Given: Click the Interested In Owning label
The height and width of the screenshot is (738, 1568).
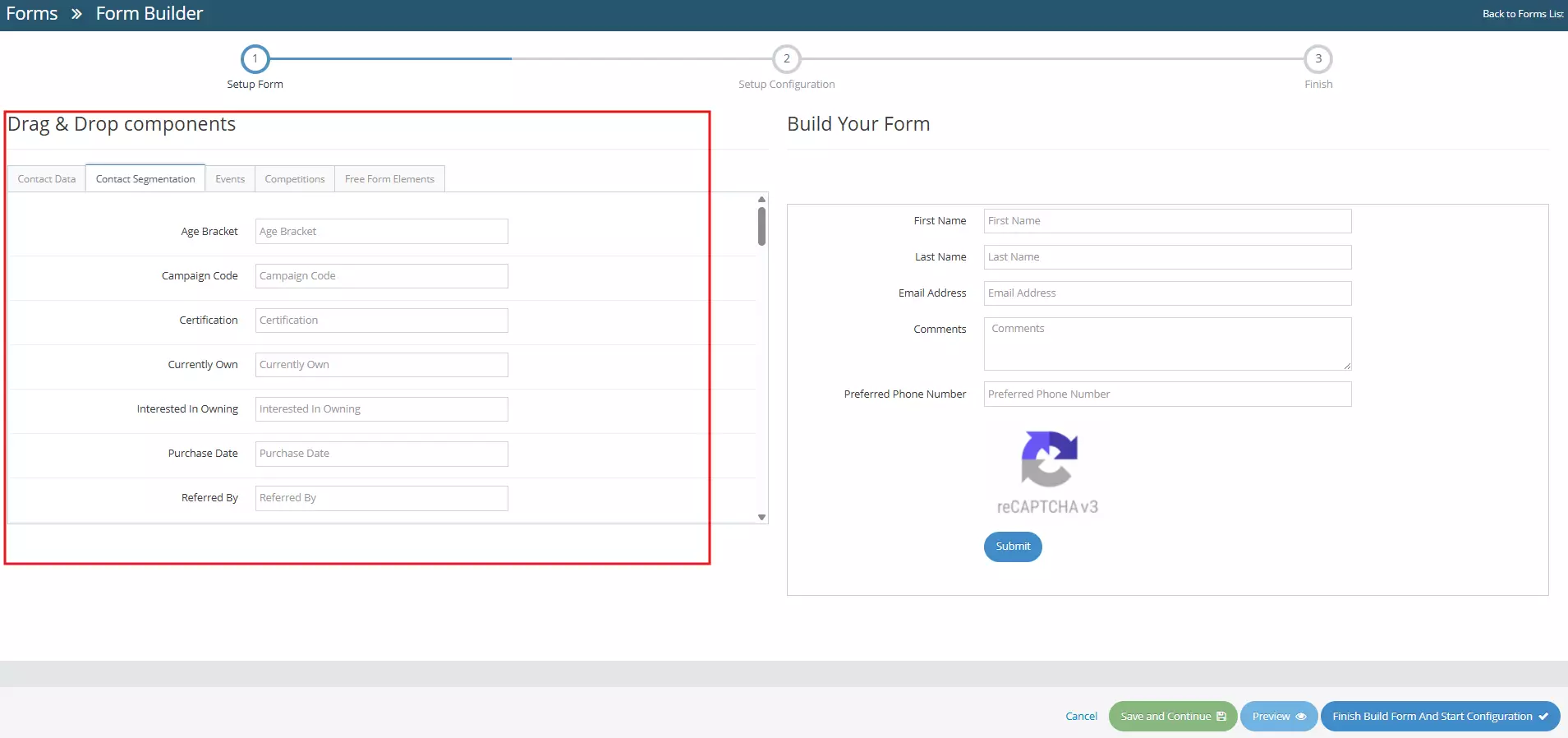Looking at the screenshot, I should pos(187,409).
